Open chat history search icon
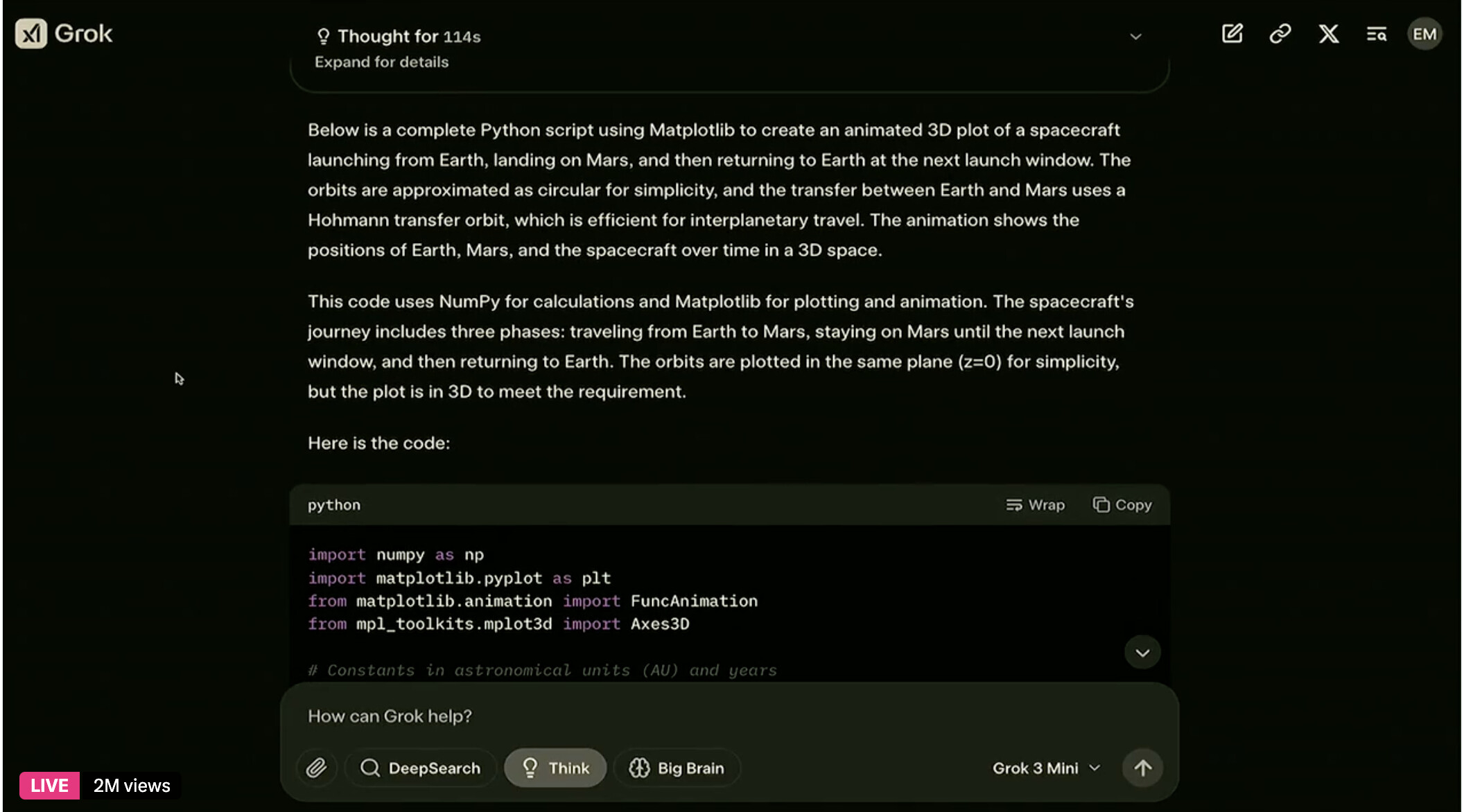 click(1376, 33)
